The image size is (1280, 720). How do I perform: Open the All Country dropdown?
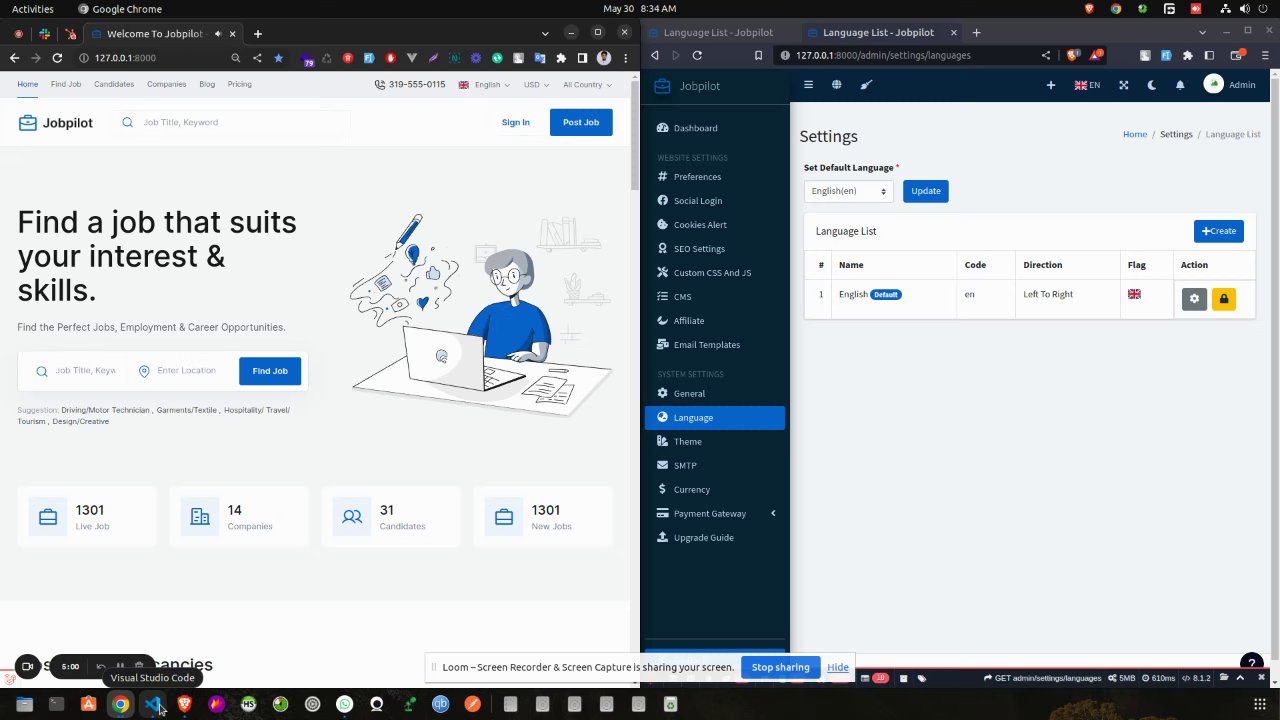point(586,85)
